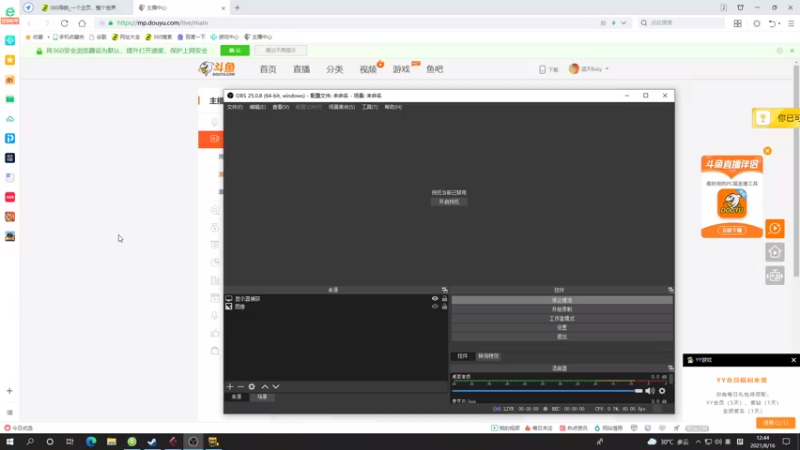Open 文件(F) menu in OBS
The image size is (800, 450).
tap(235, 107)
